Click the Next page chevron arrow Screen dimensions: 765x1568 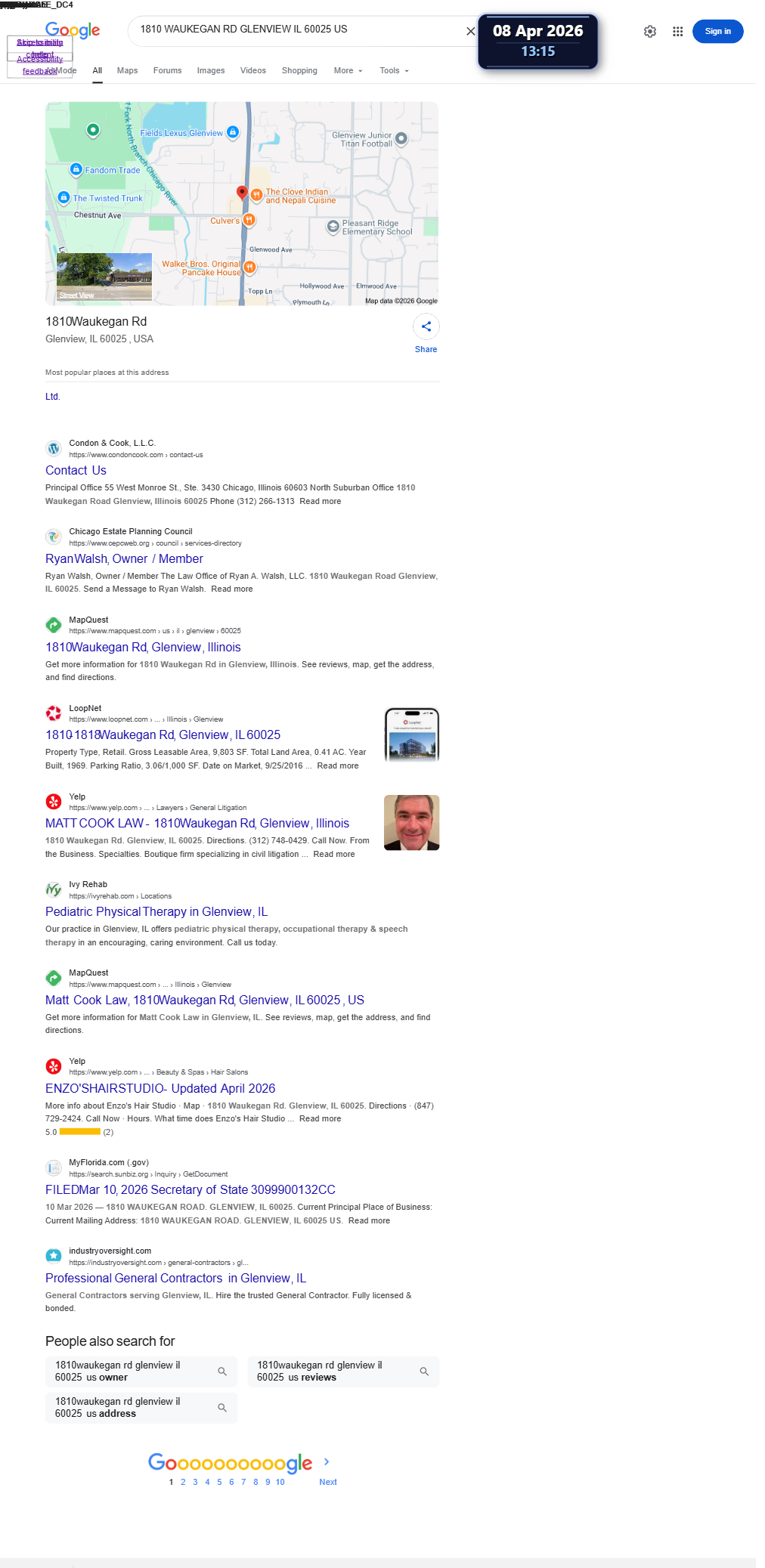click(327, 1461)
